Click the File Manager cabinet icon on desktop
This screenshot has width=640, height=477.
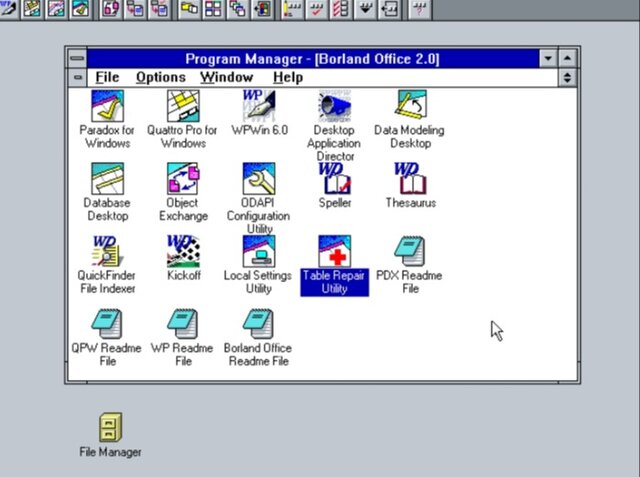(111, 427)
